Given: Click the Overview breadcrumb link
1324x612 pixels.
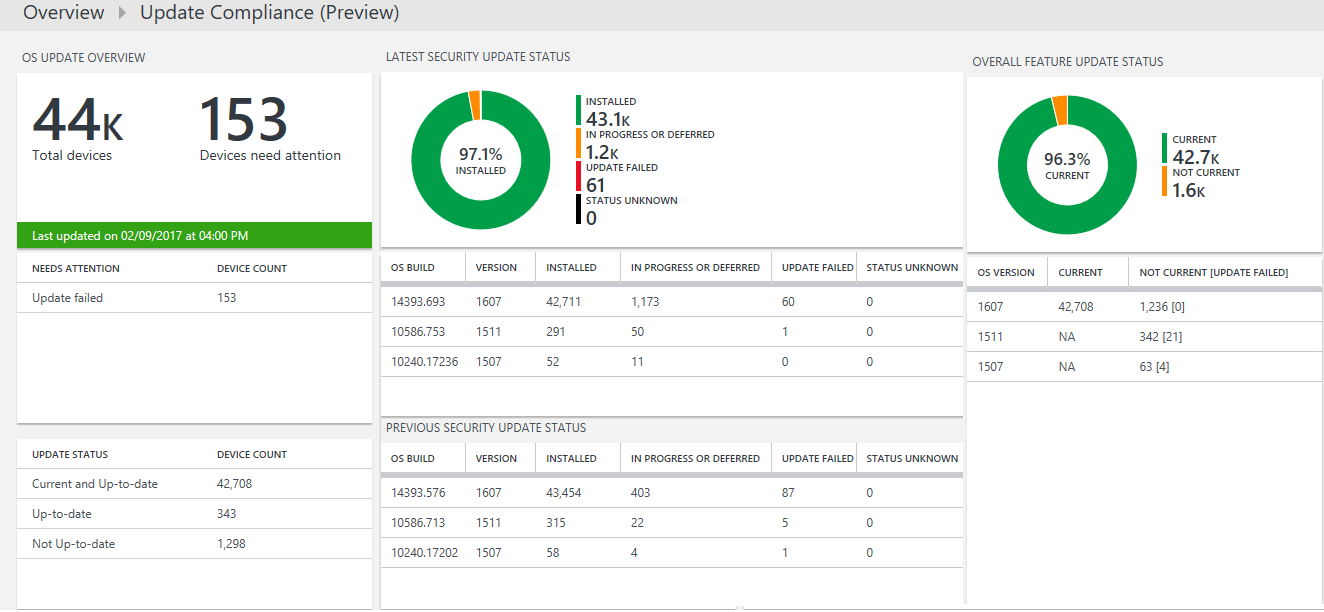Looking at the screenshot, I should [x=63, y=13].
